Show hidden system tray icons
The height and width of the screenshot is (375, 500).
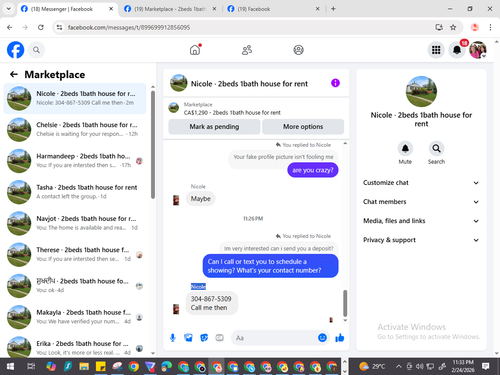pos(398,367)
